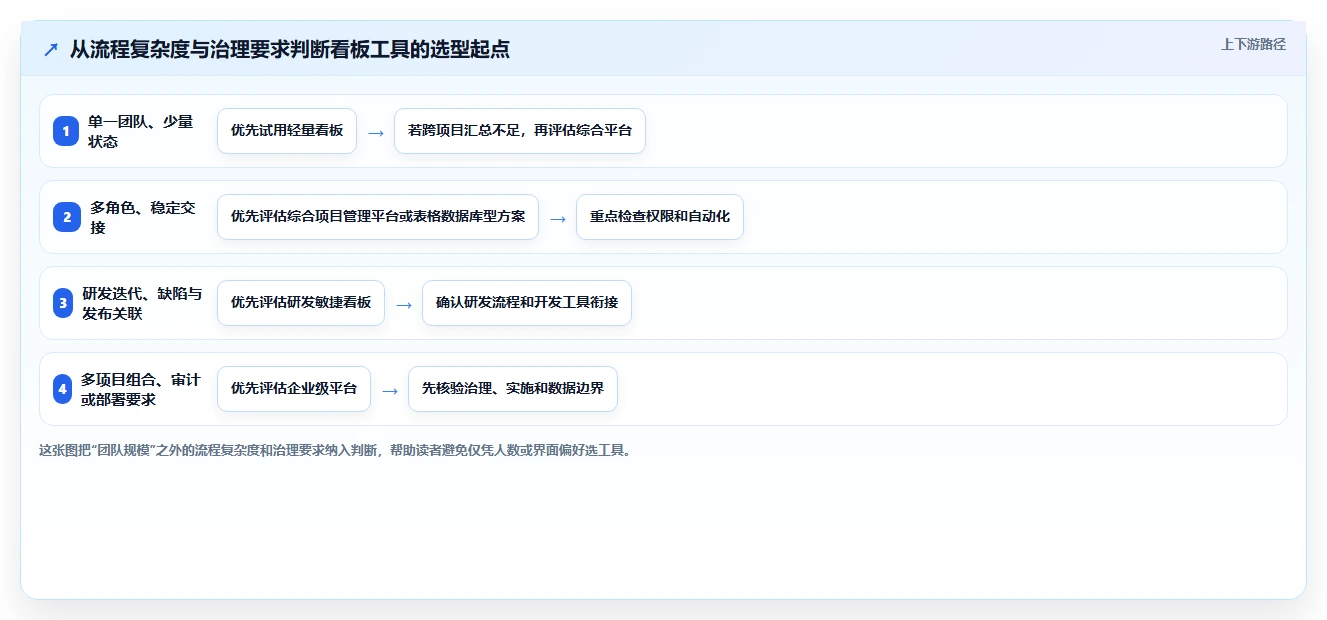Select the 上下游路径 label
Screen dimensions: 1327x620
point(1253,44)
